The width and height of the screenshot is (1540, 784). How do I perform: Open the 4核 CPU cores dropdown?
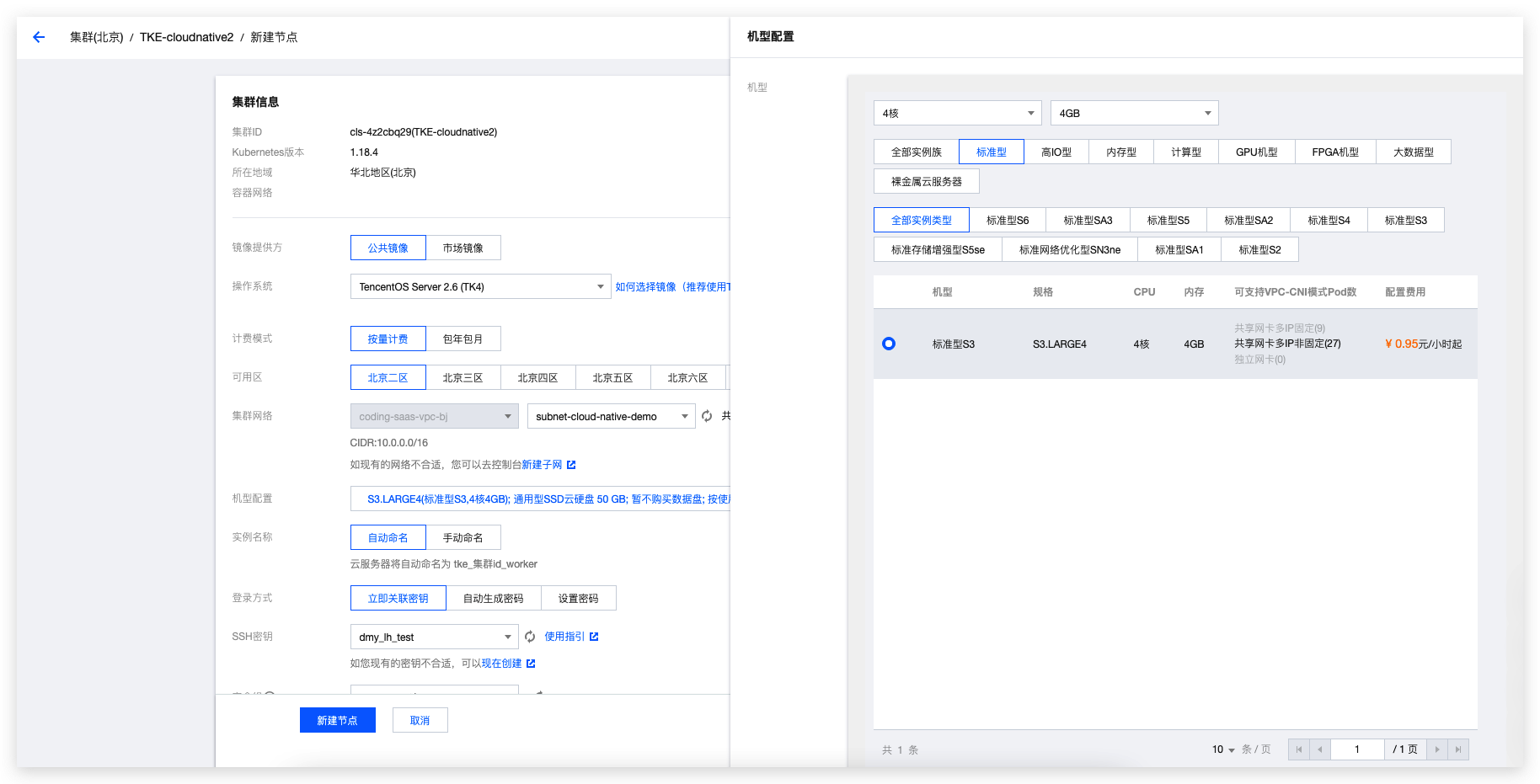[x=958, y=113]
